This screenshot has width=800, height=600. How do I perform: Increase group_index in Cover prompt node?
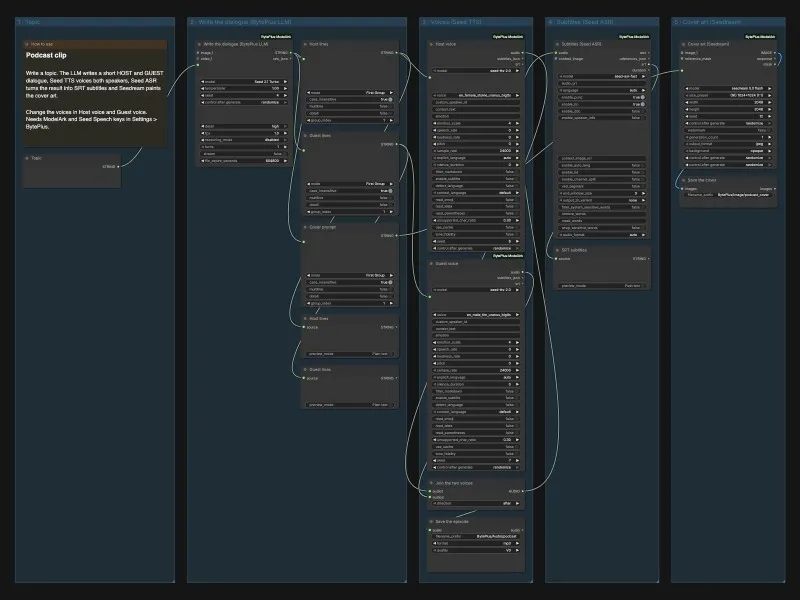click(x=391, y=303)
